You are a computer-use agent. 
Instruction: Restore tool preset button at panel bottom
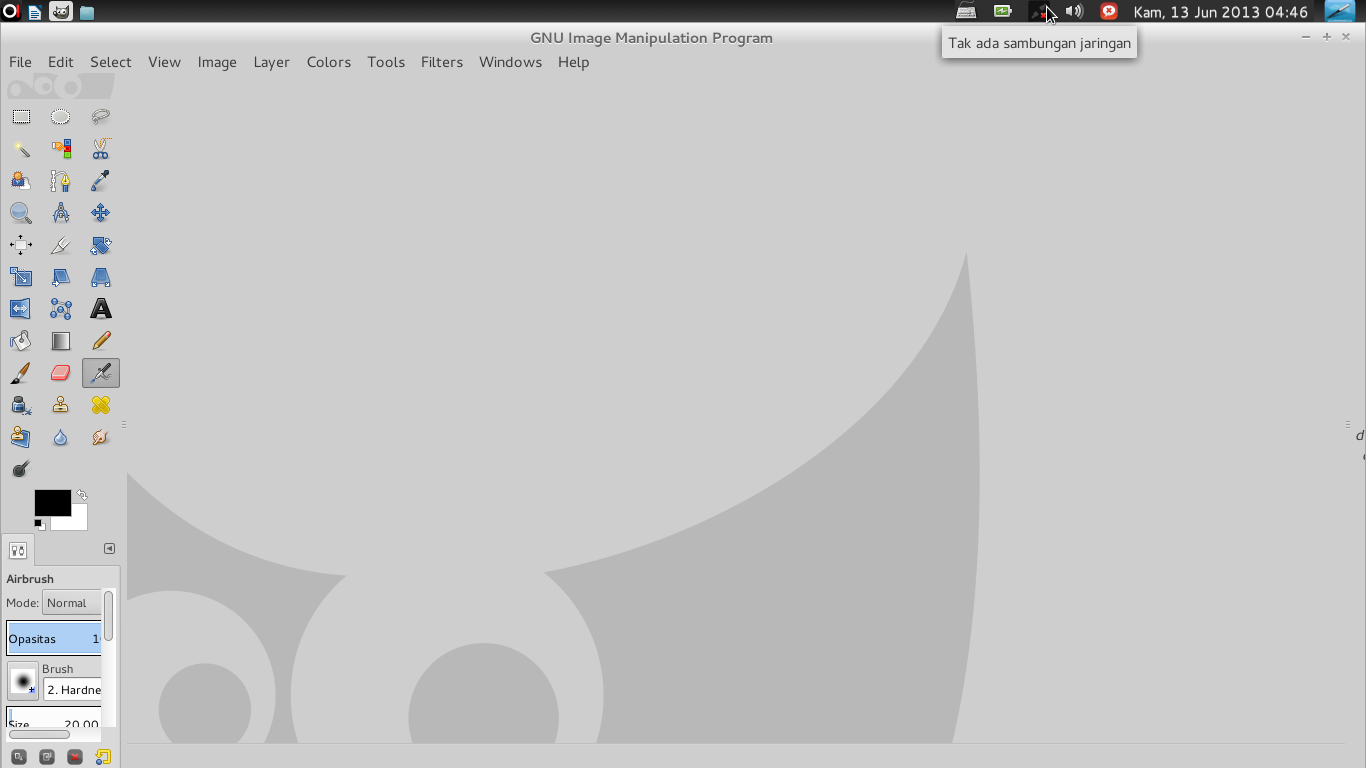click(46, 757)
